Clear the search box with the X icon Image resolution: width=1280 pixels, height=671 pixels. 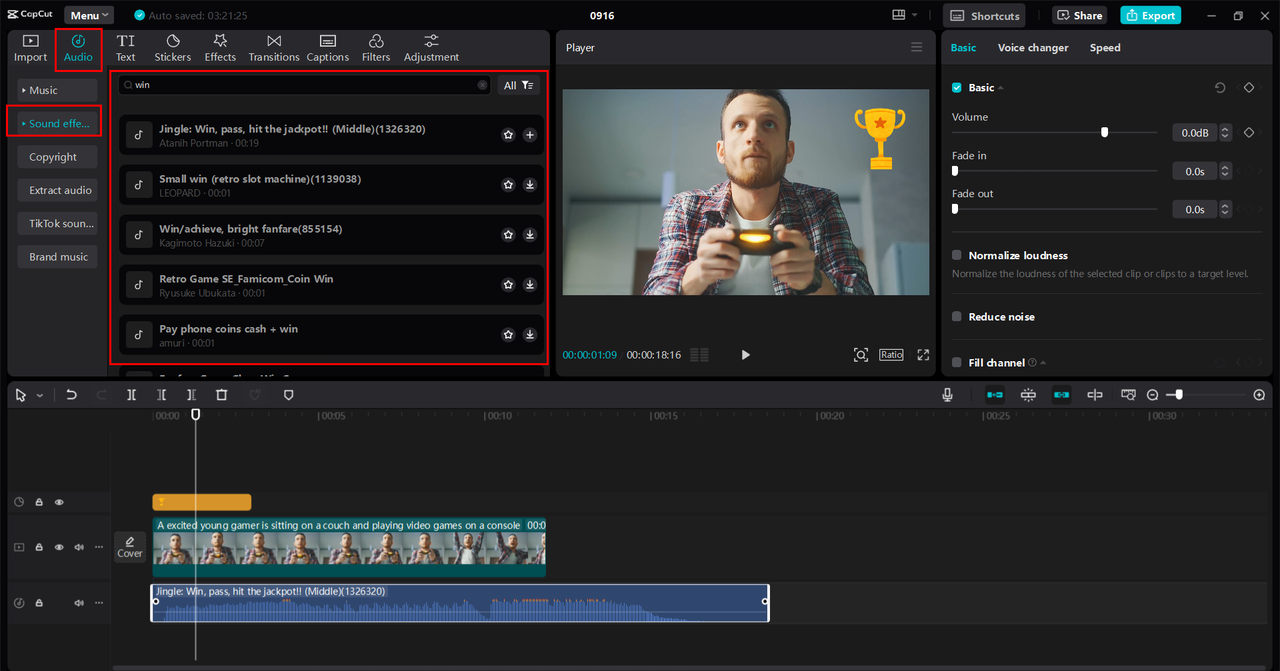[x=483, y=85]
